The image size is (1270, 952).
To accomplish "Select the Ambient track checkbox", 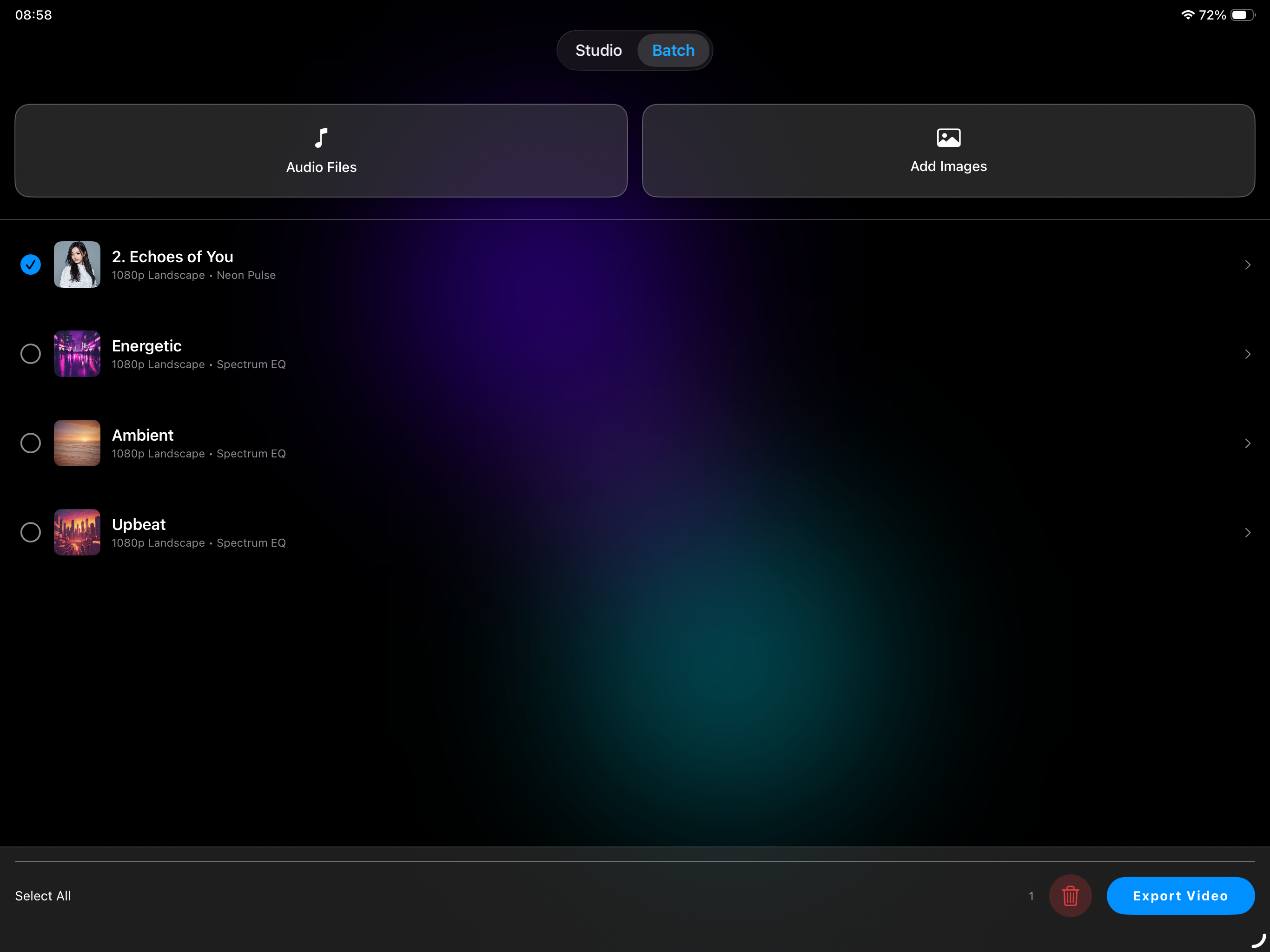I will tap(30, 443).
